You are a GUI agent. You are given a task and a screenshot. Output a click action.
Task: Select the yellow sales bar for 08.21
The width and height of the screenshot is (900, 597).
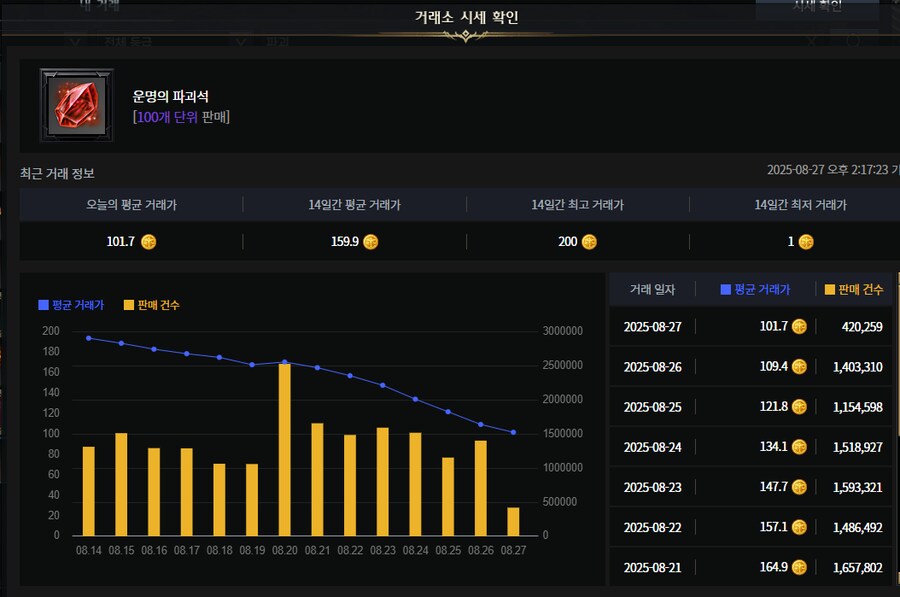click(x=317, y=479)
